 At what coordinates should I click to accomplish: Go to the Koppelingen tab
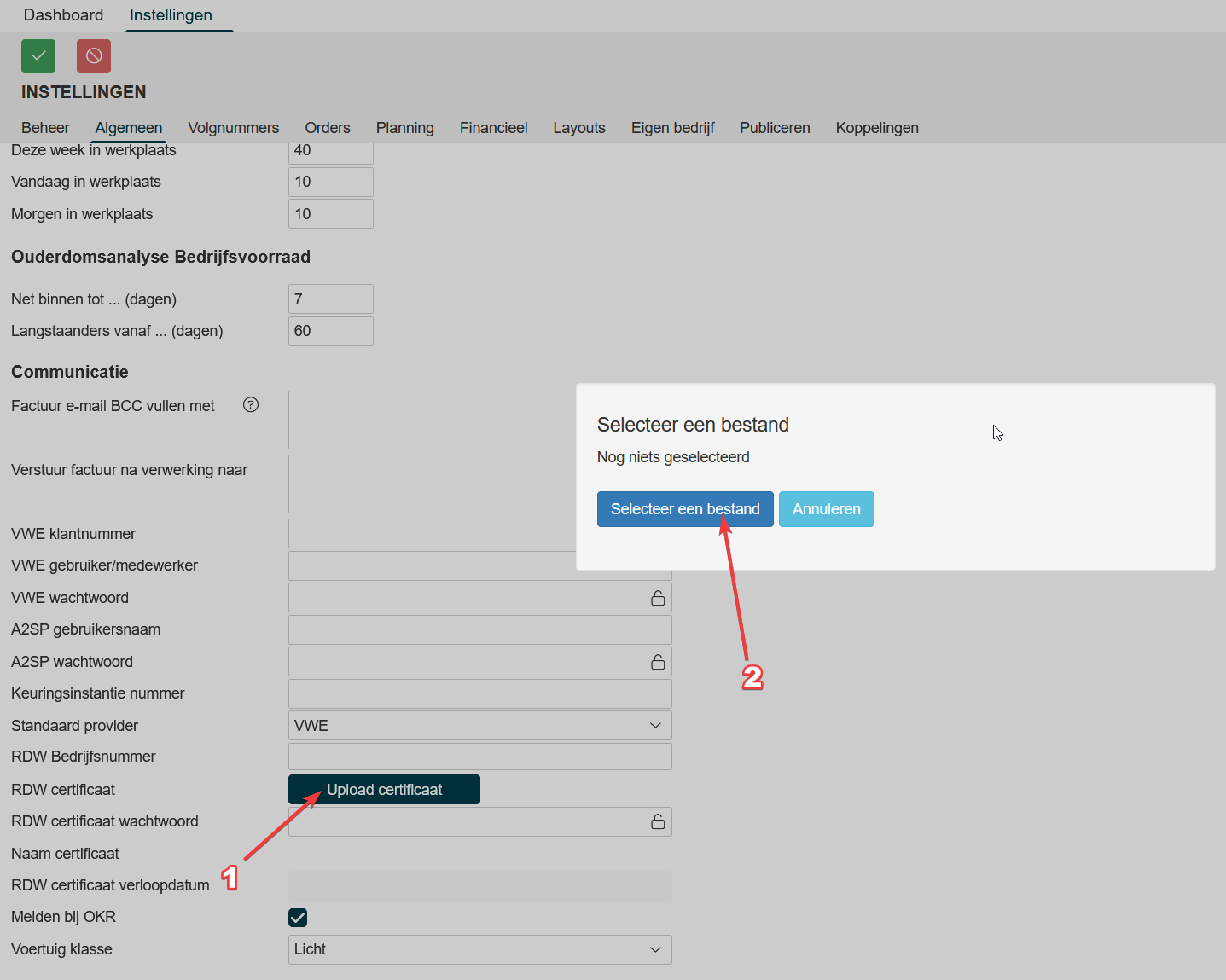pos(876,128)
